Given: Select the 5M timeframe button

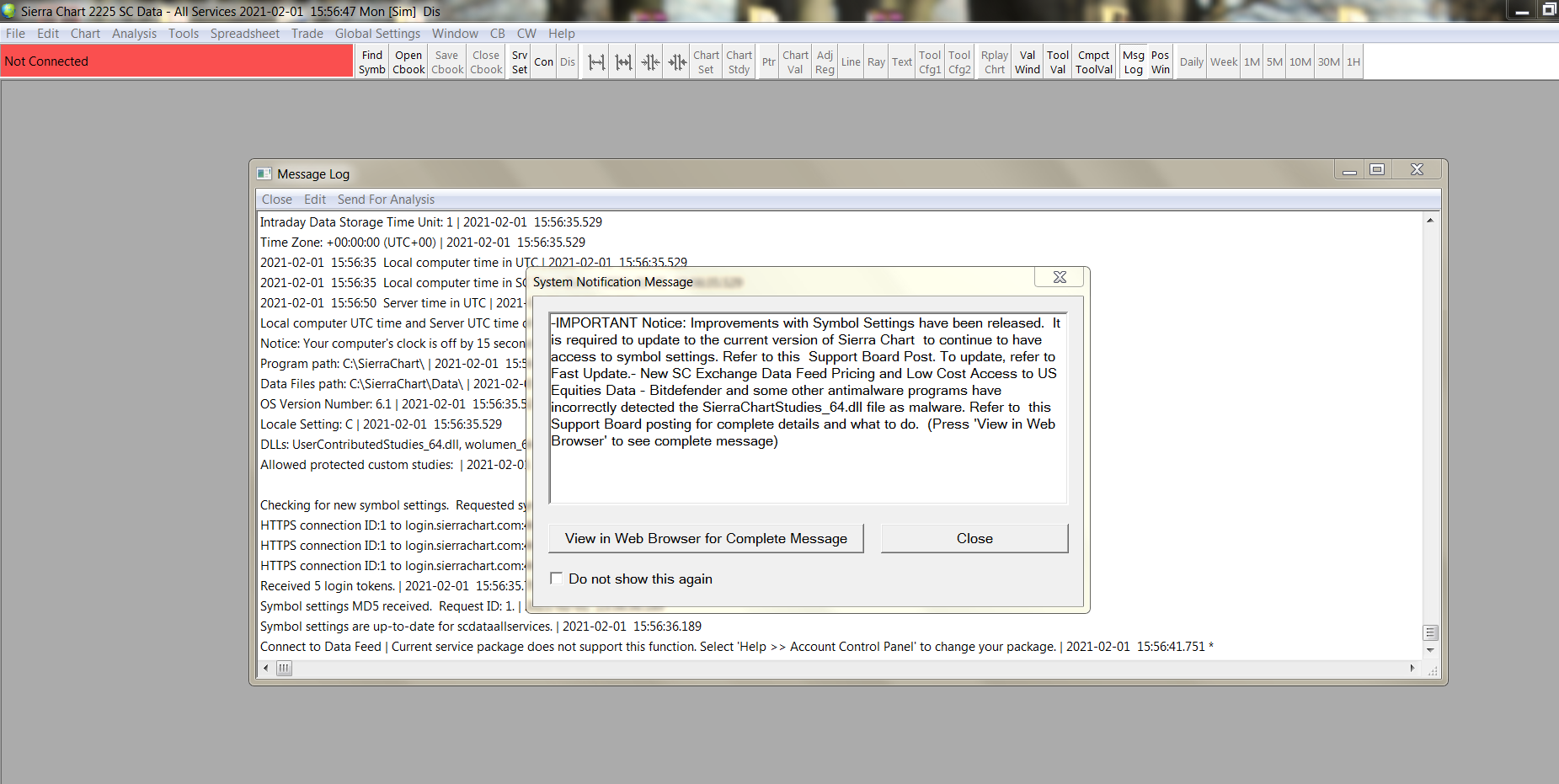Looking at the screenshot, I should coord(1274,62).
